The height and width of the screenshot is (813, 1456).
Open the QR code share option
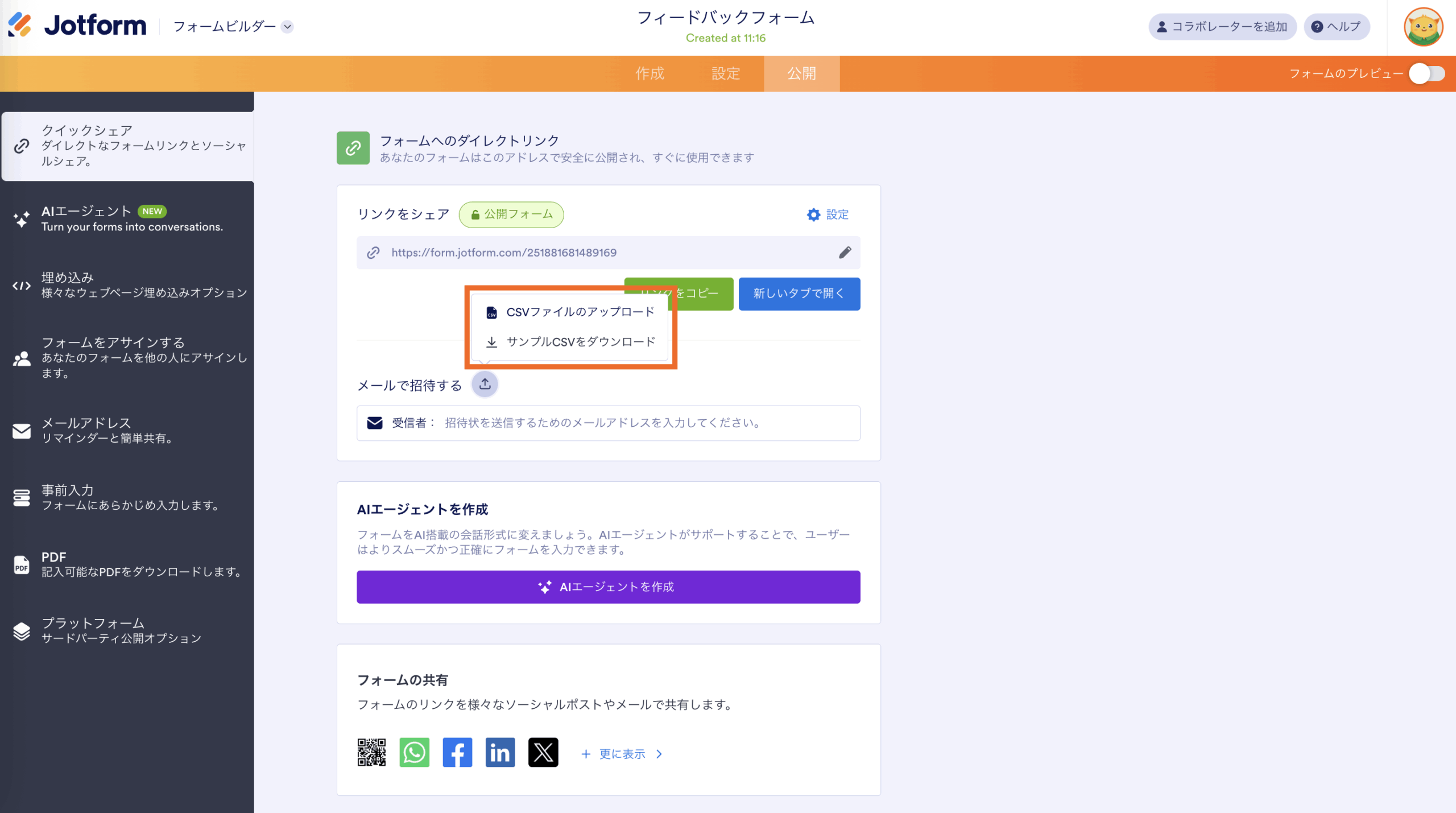pos(371,753)
